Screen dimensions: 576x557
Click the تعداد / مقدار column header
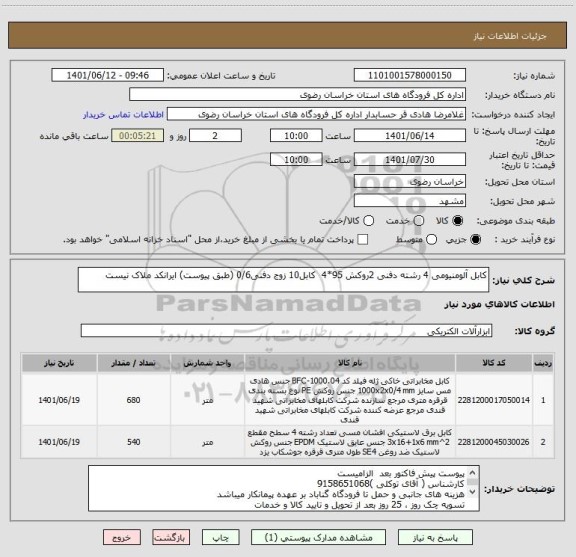click(133, 363)
